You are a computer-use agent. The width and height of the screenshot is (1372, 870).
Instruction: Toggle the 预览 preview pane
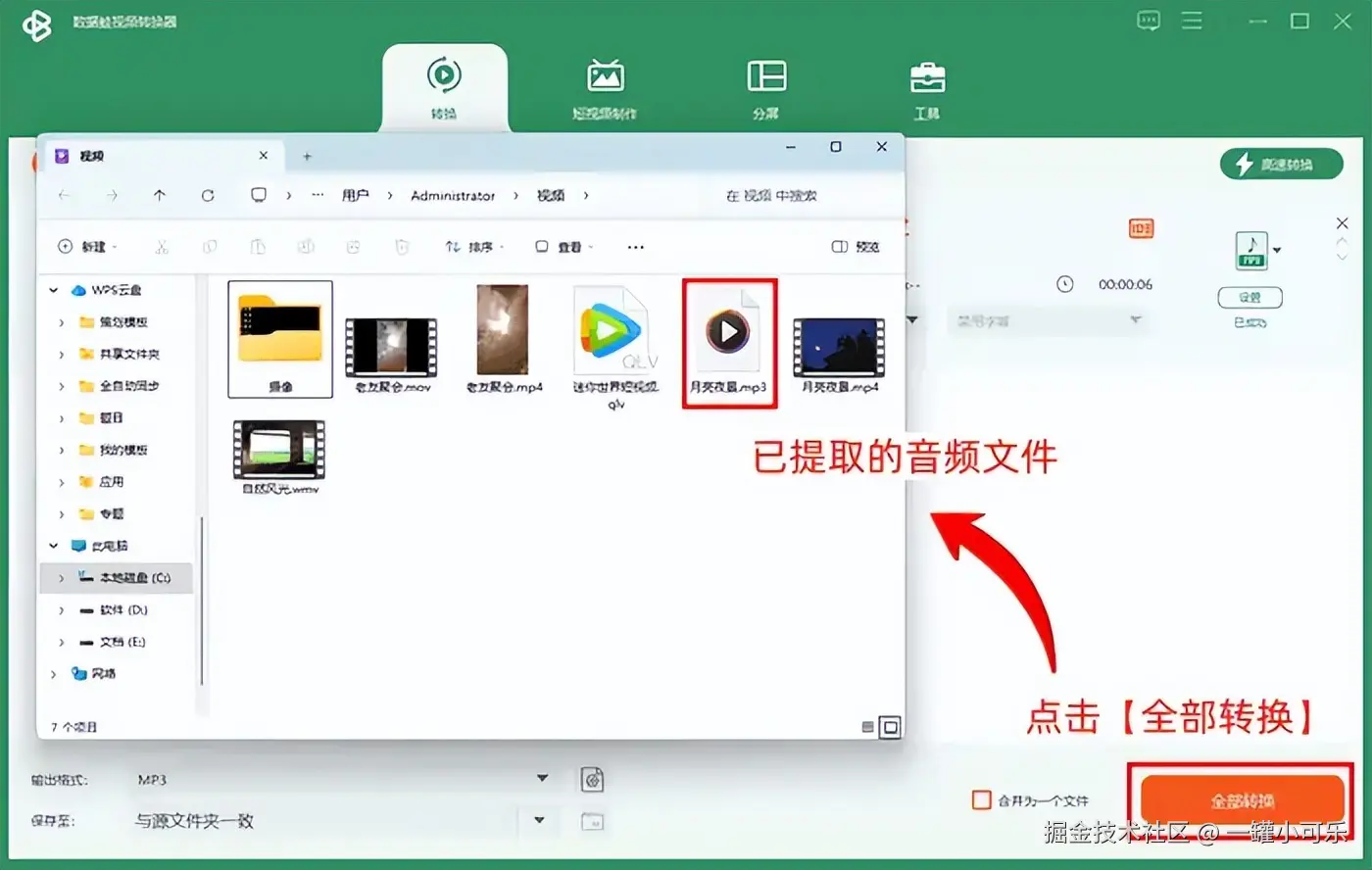point(856,247)
